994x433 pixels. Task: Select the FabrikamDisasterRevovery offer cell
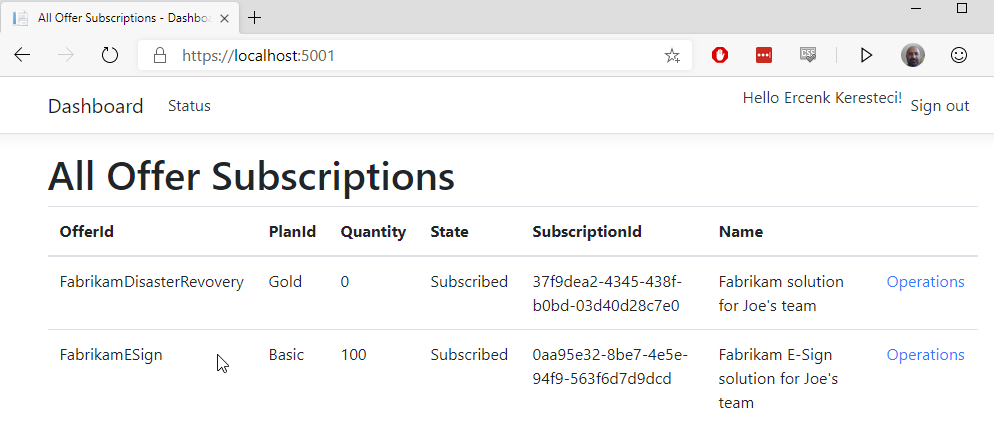[152, 281]
